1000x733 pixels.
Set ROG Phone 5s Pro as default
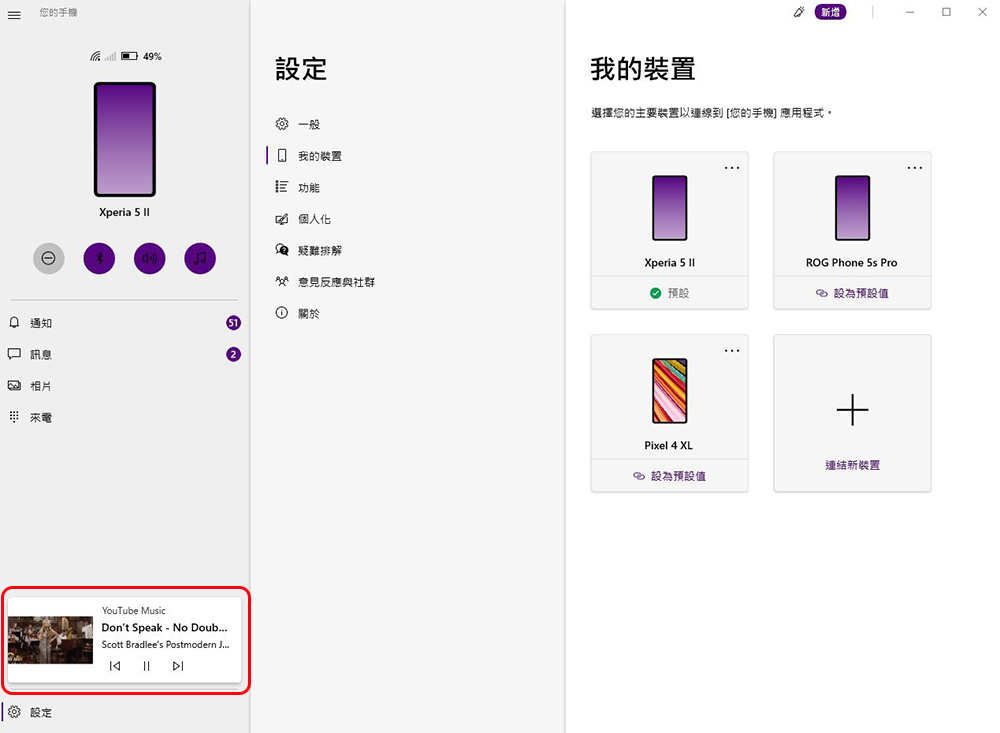click(852, 293)
